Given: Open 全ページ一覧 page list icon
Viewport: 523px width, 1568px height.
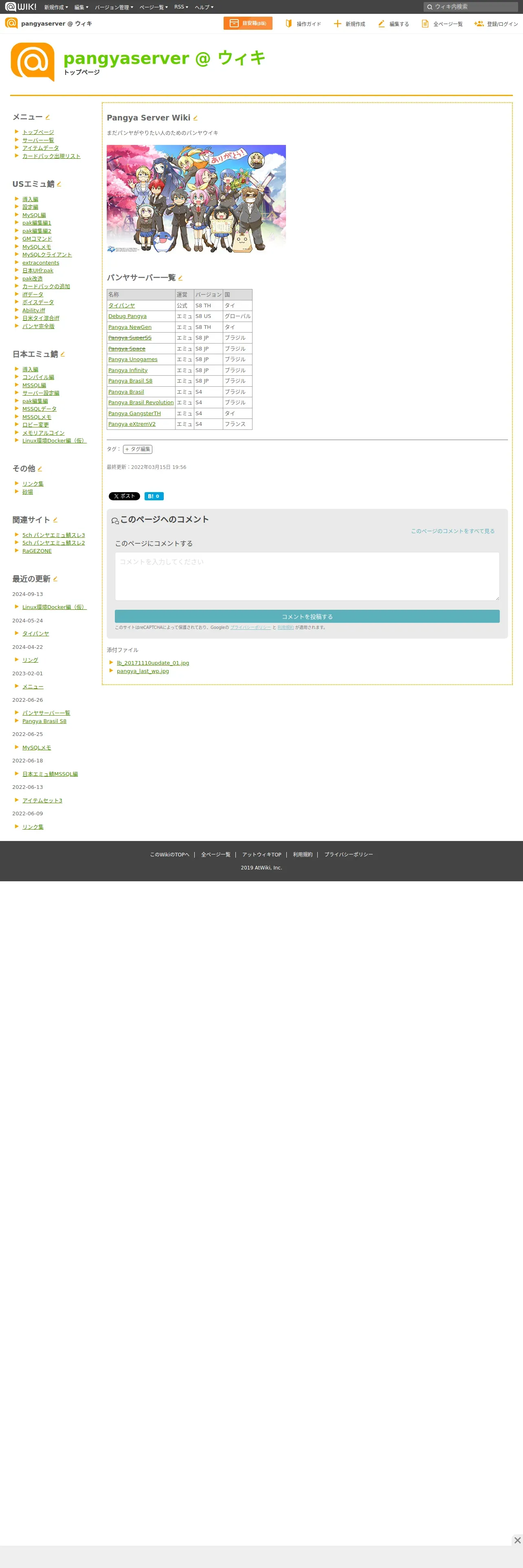Looking at the screenshot, I should click(x=425, y=24).
